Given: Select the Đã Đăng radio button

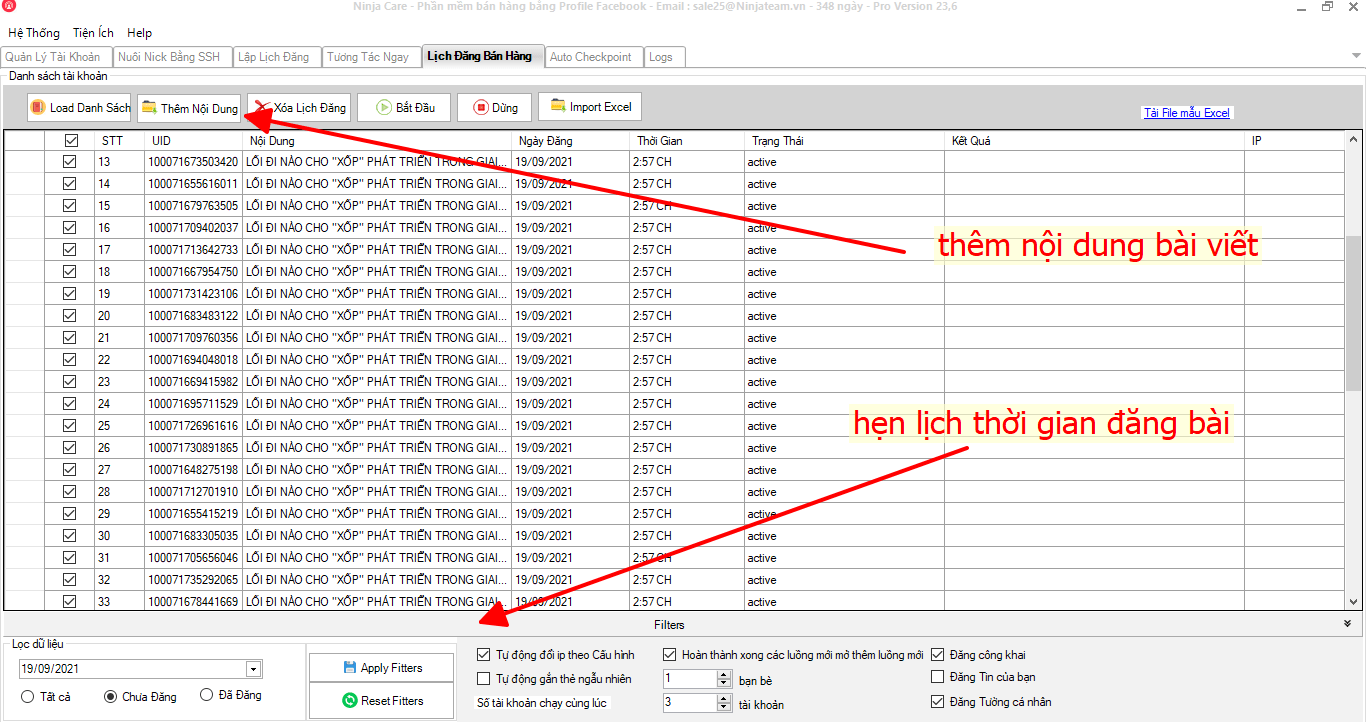Looking at the screenshot, I should click(207, 695).
